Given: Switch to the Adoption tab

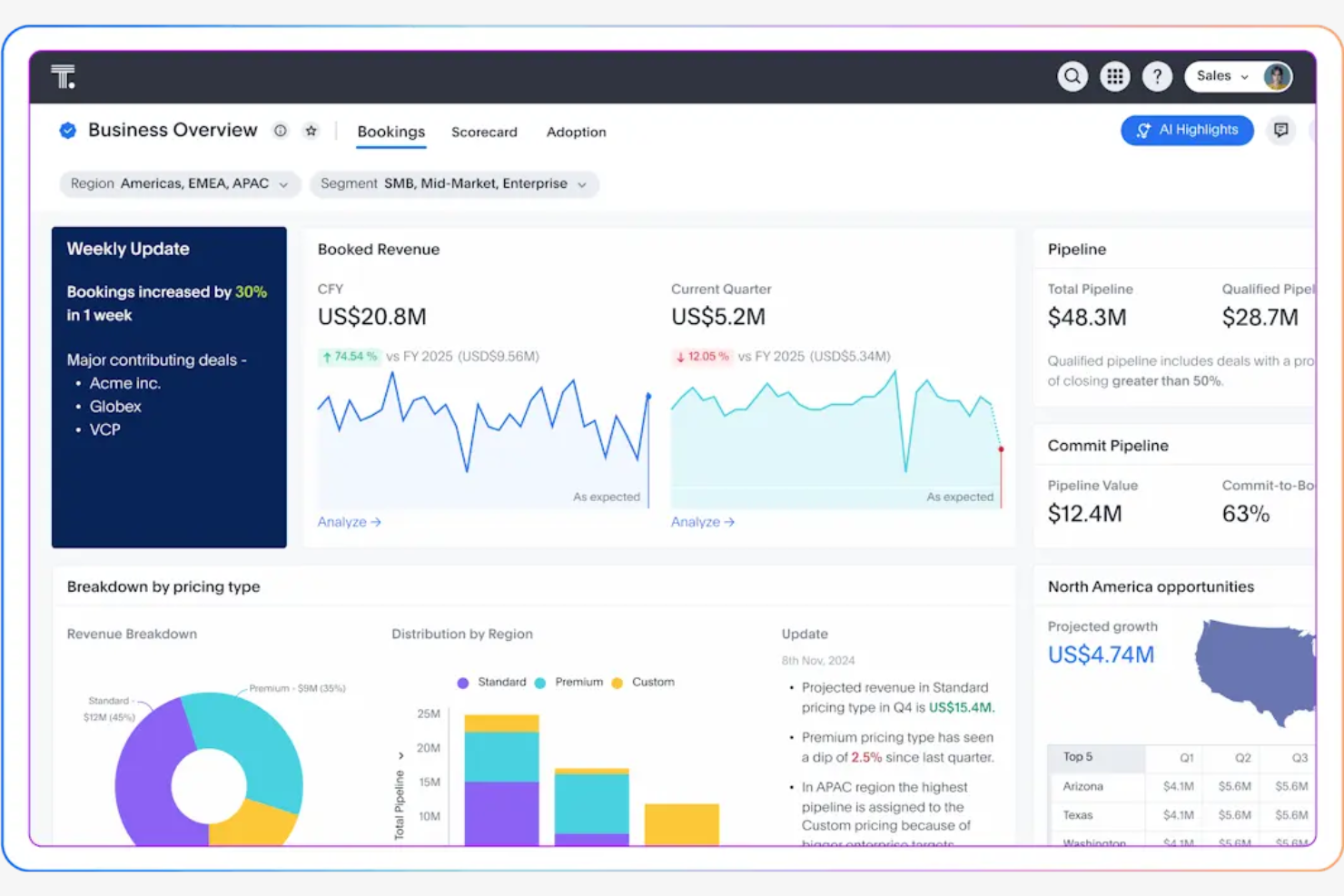Looking at the screenshot, I should [x=576, y=132].
